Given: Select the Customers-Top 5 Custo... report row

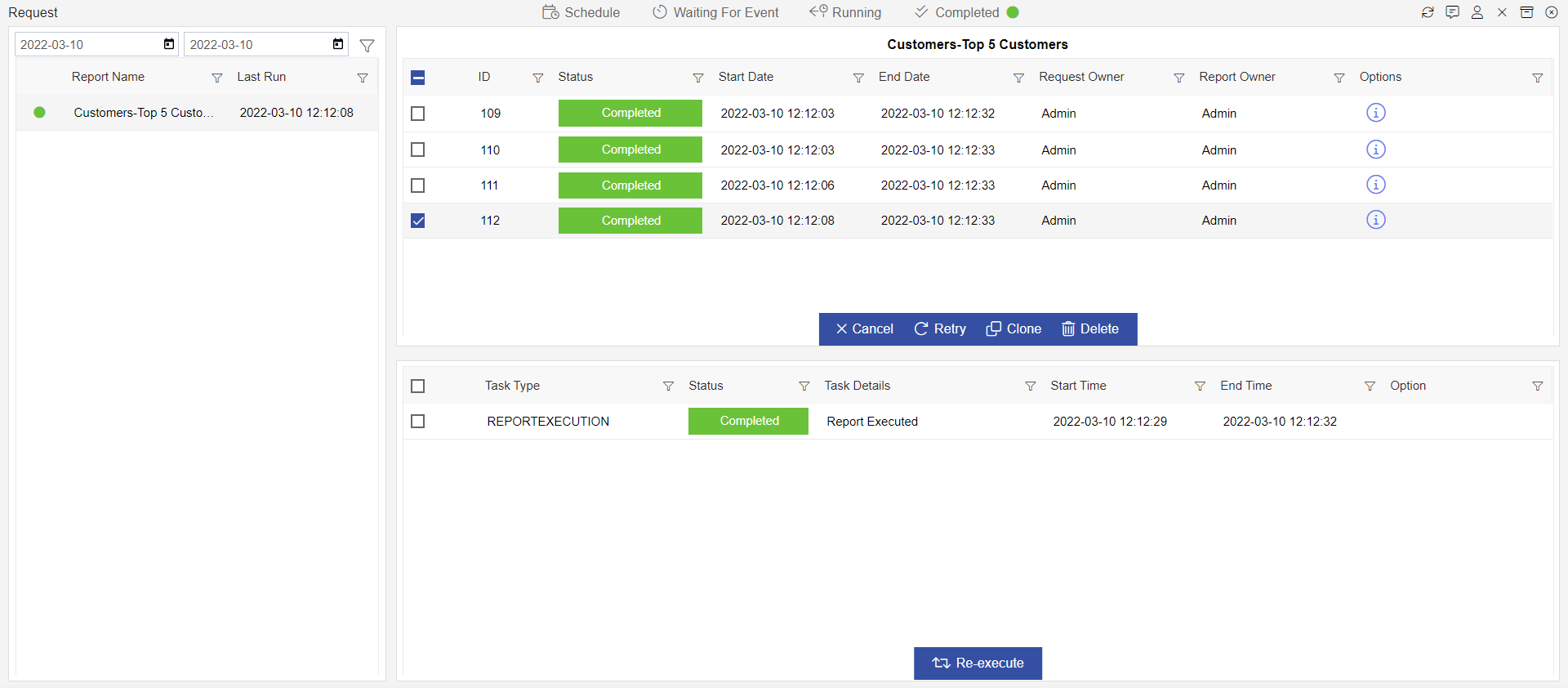Looking at the screenshot, I should pyautogui.click(x=197, y=113).
